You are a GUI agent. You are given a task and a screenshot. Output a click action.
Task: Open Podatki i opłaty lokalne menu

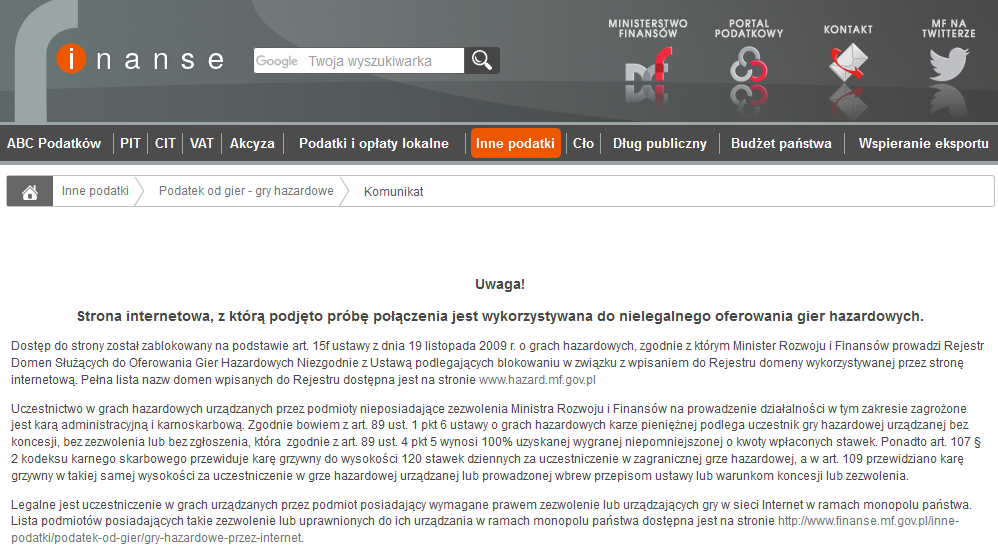click(373, 143)
